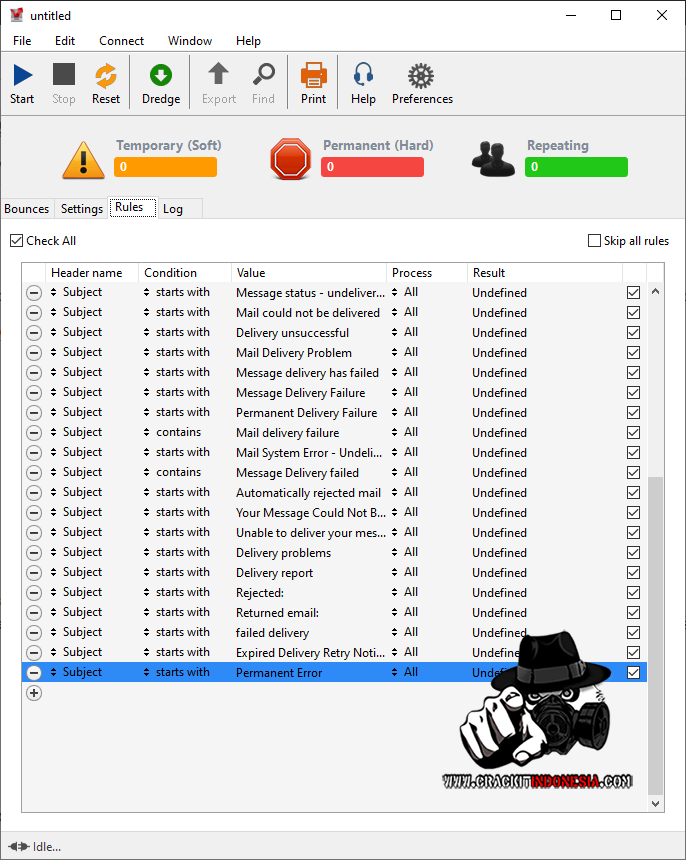Open Preferences gear icon
The width and height of the screenshot is (686, 860).
tap(421, 75)
